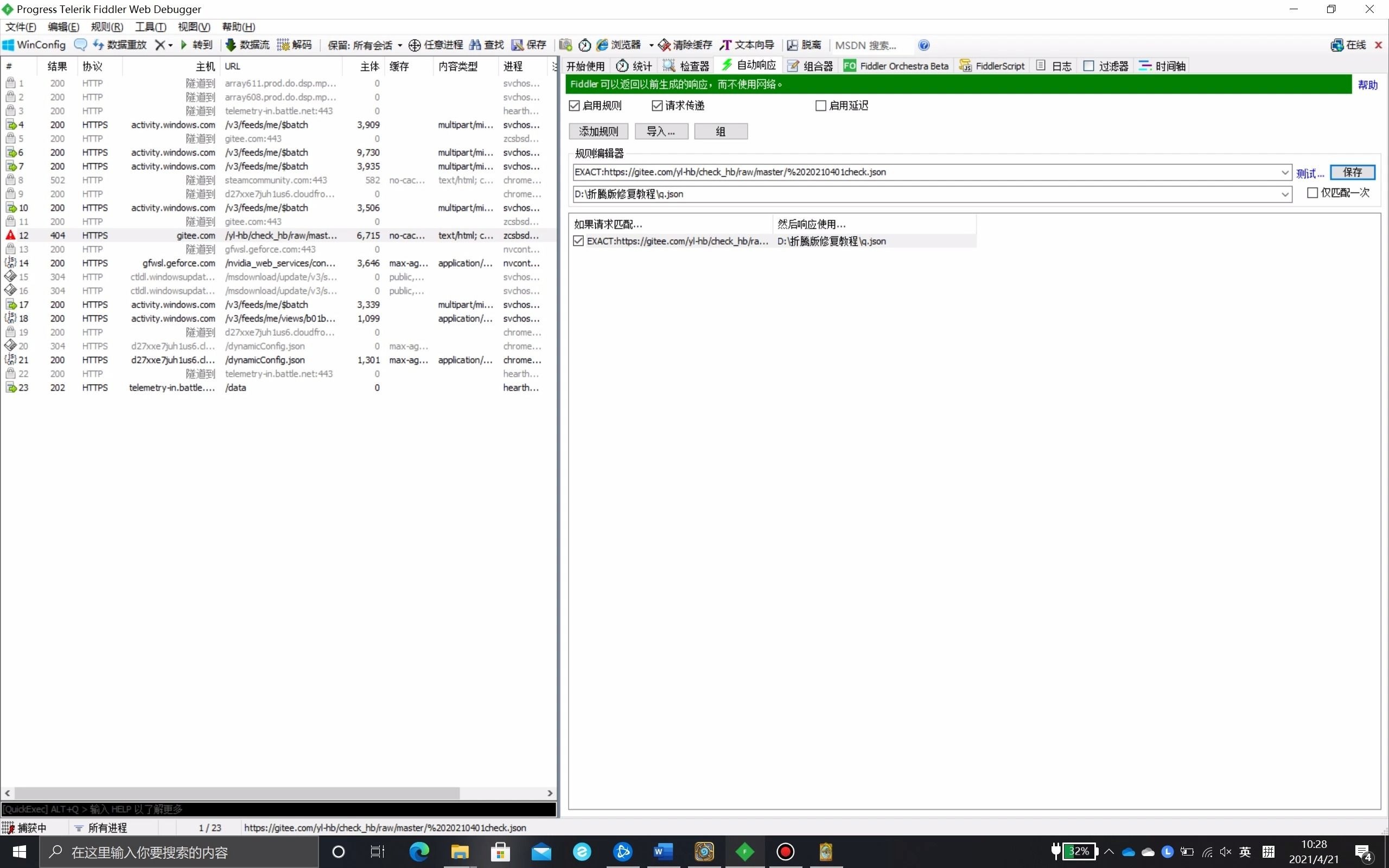This screenshot has width=1389, height=868.
Task: Click the comment speech bubble icon
Action: point(80,45)
